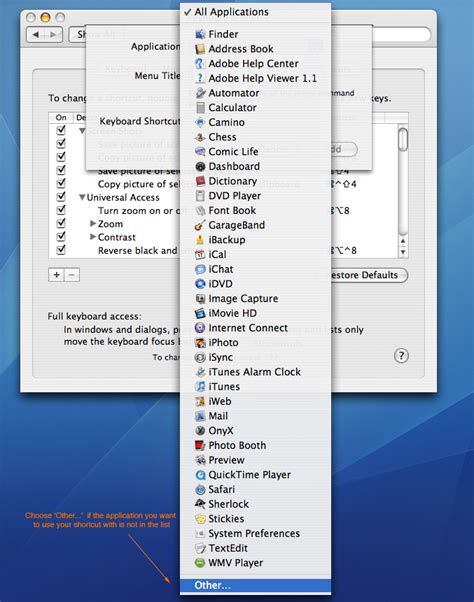Click the Address Book icon
The height and width of the screenshot is (602, 474).
(200, 49)
